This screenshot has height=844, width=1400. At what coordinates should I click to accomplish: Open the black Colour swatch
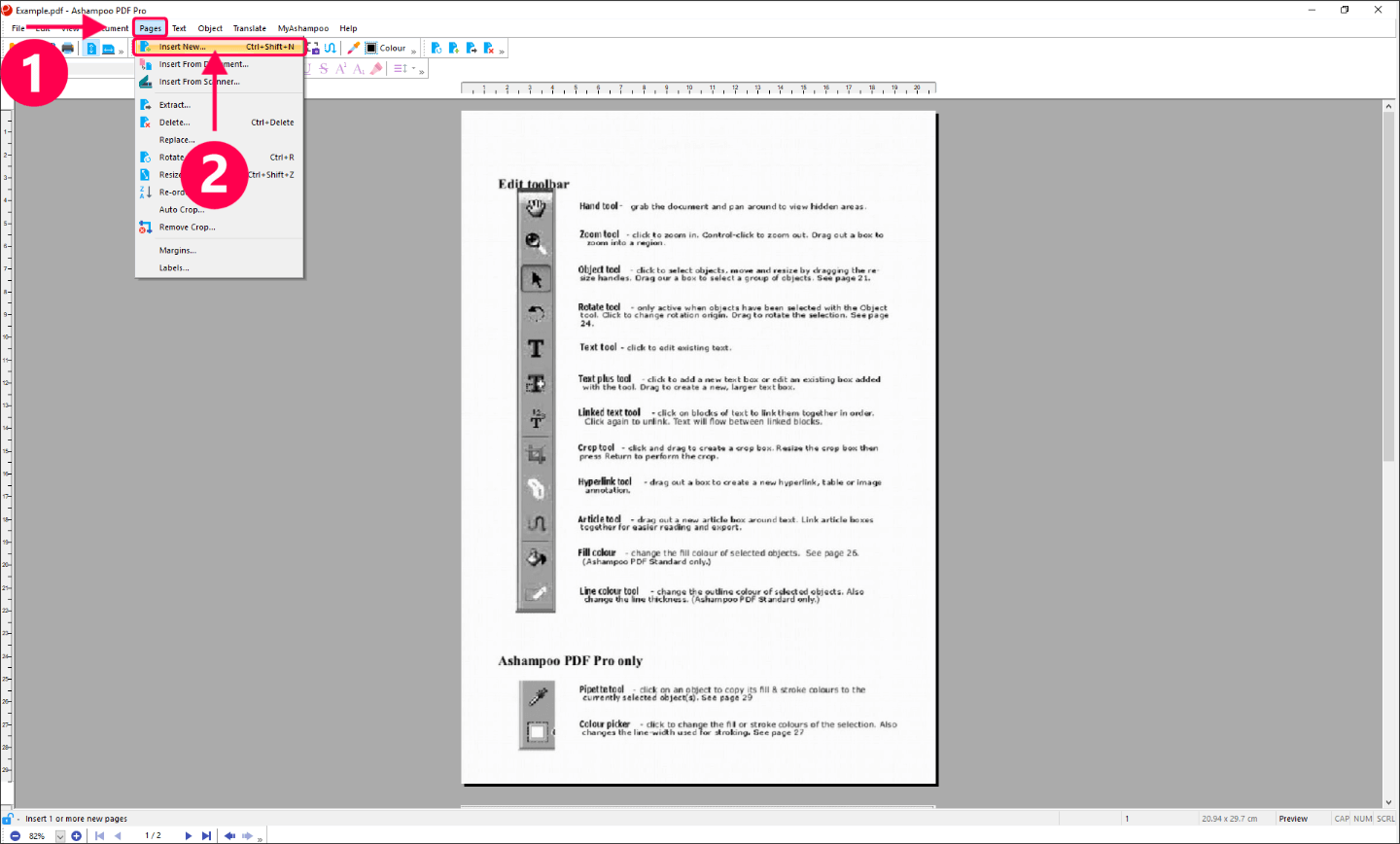[371, 48]
